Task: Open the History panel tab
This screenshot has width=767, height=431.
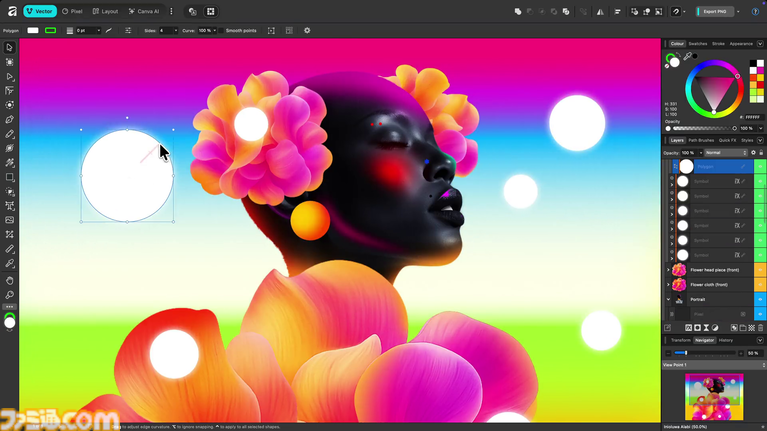Action: [725, 340]
